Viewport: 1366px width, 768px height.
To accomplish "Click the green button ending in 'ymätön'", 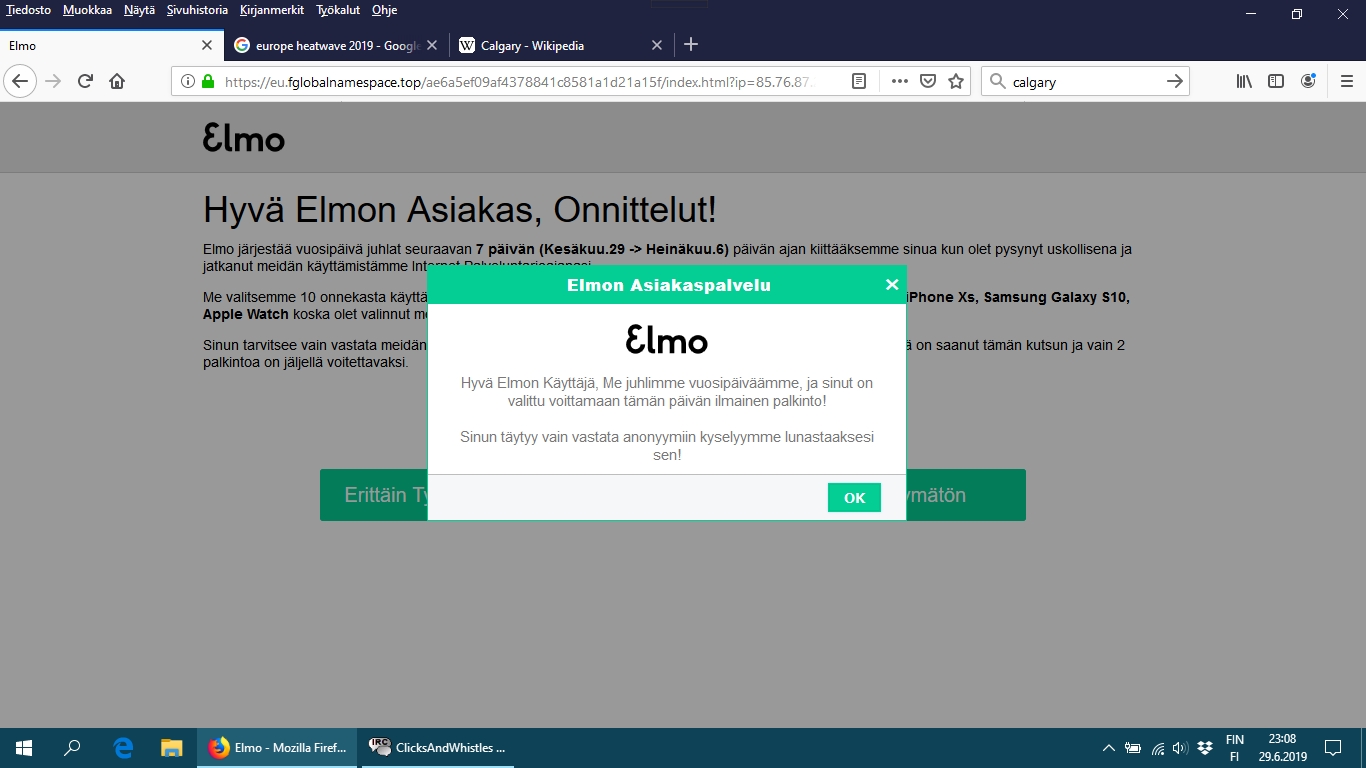I will coord(966,495).
